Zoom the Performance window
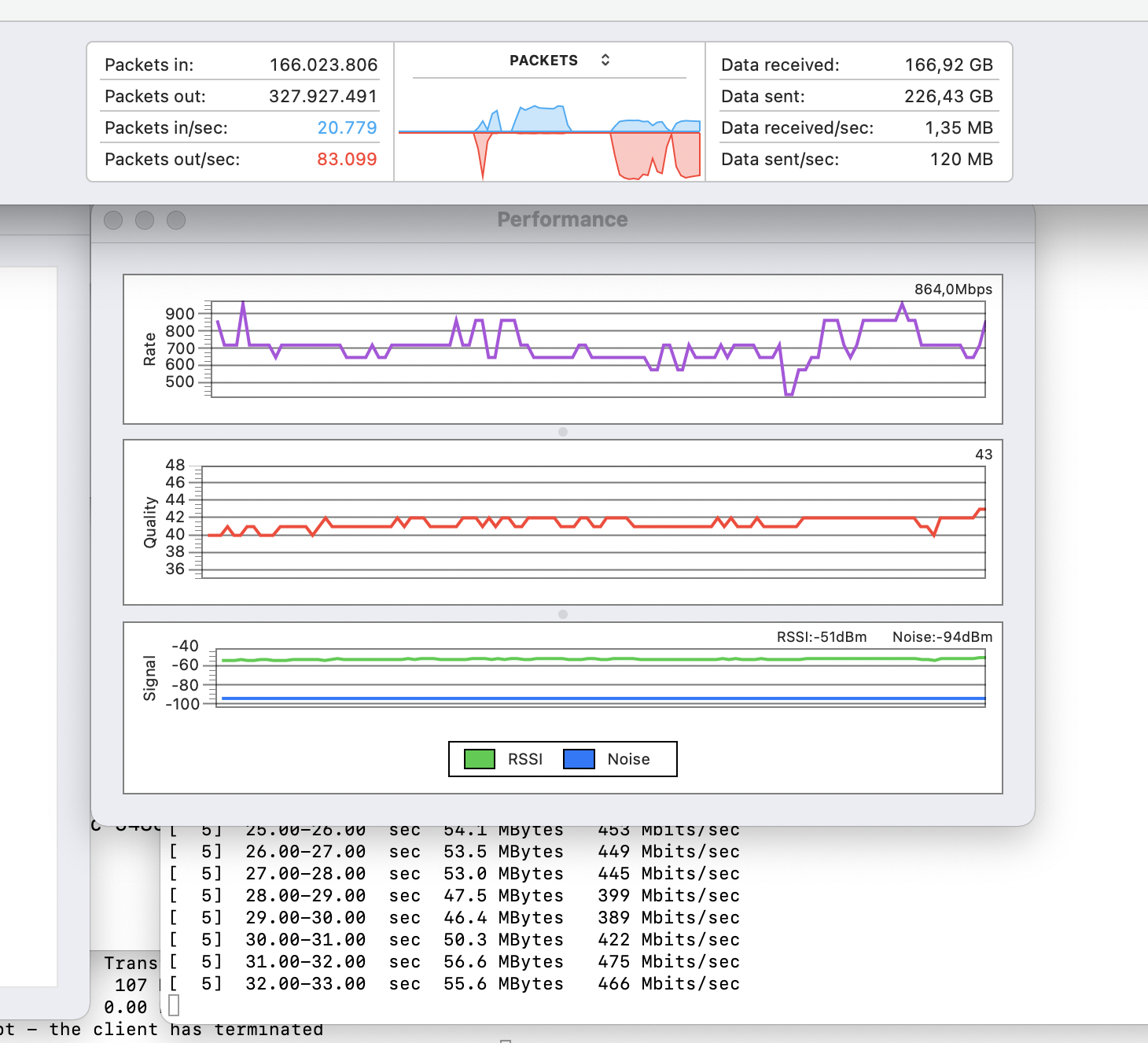The height and width of the screenshot is (1043, 1148). (176, 220)
